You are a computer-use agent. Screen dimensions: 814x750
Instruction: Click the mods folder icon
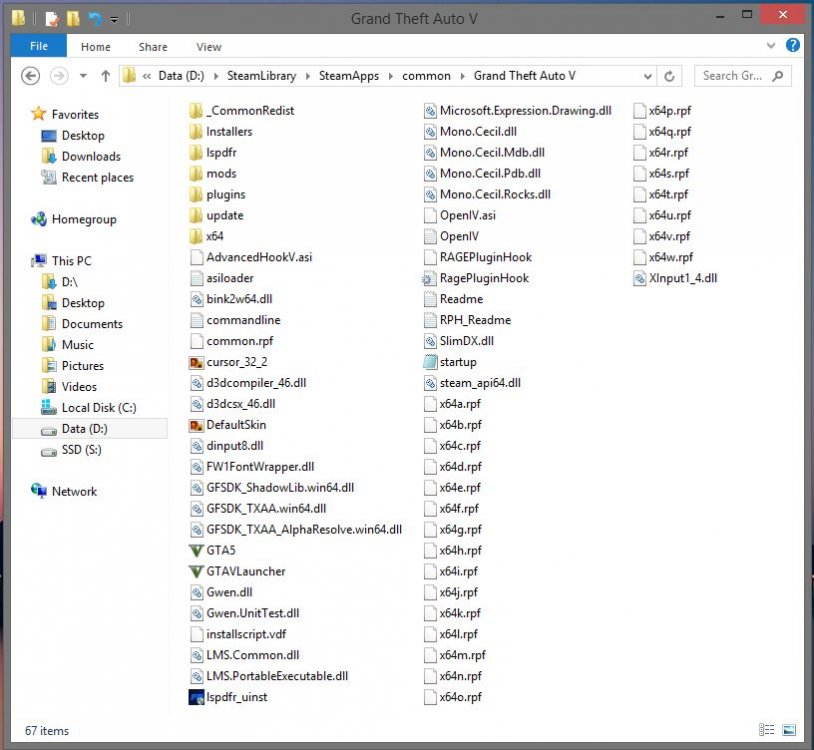pos(196,174)
